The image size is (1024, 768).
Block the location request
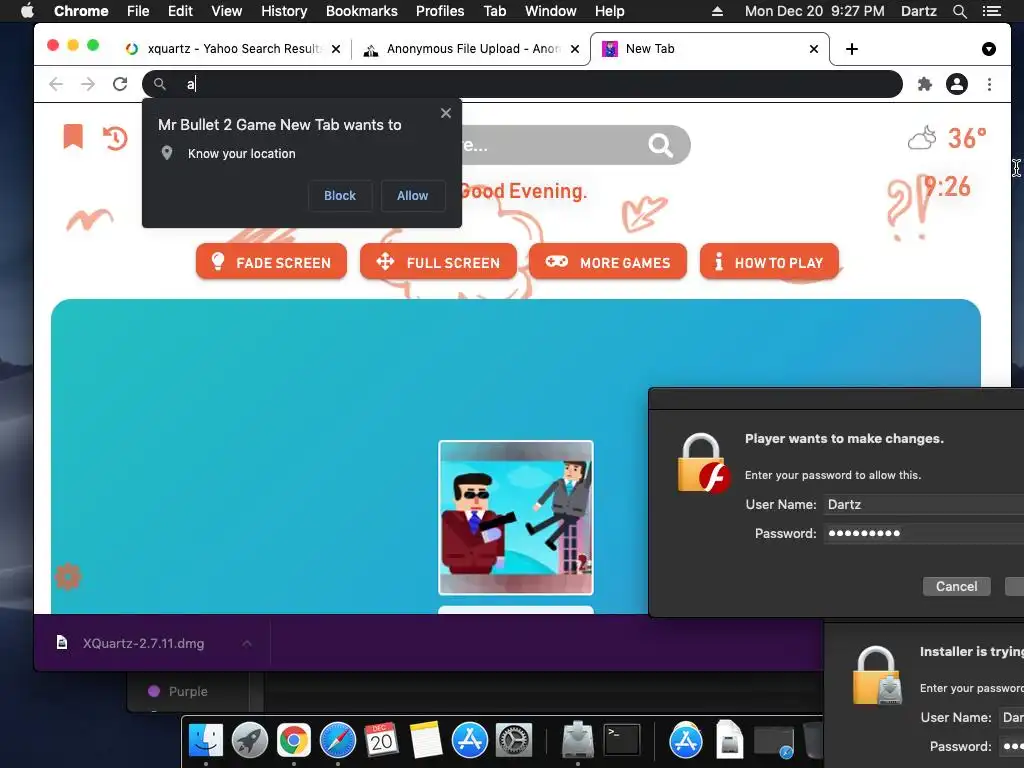[340, 195]
